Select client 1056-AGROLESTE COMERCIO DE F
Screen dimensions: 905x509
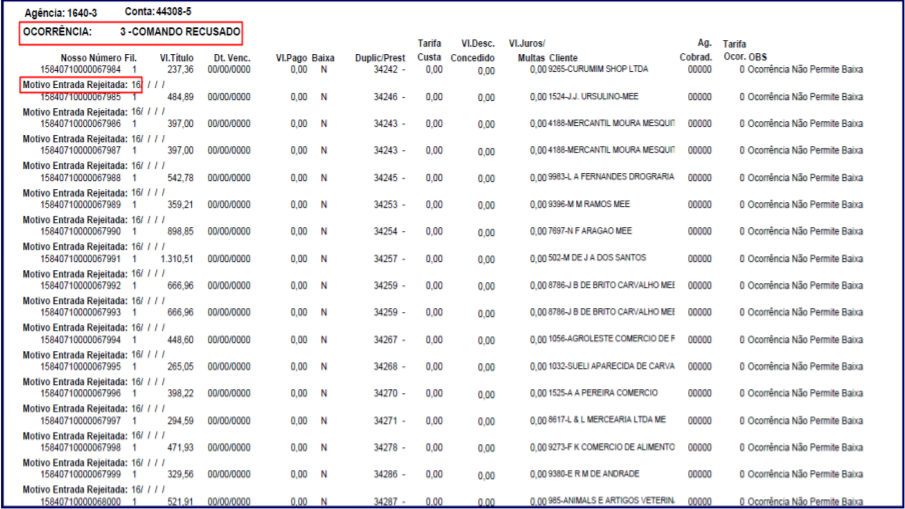click(611, 339)
